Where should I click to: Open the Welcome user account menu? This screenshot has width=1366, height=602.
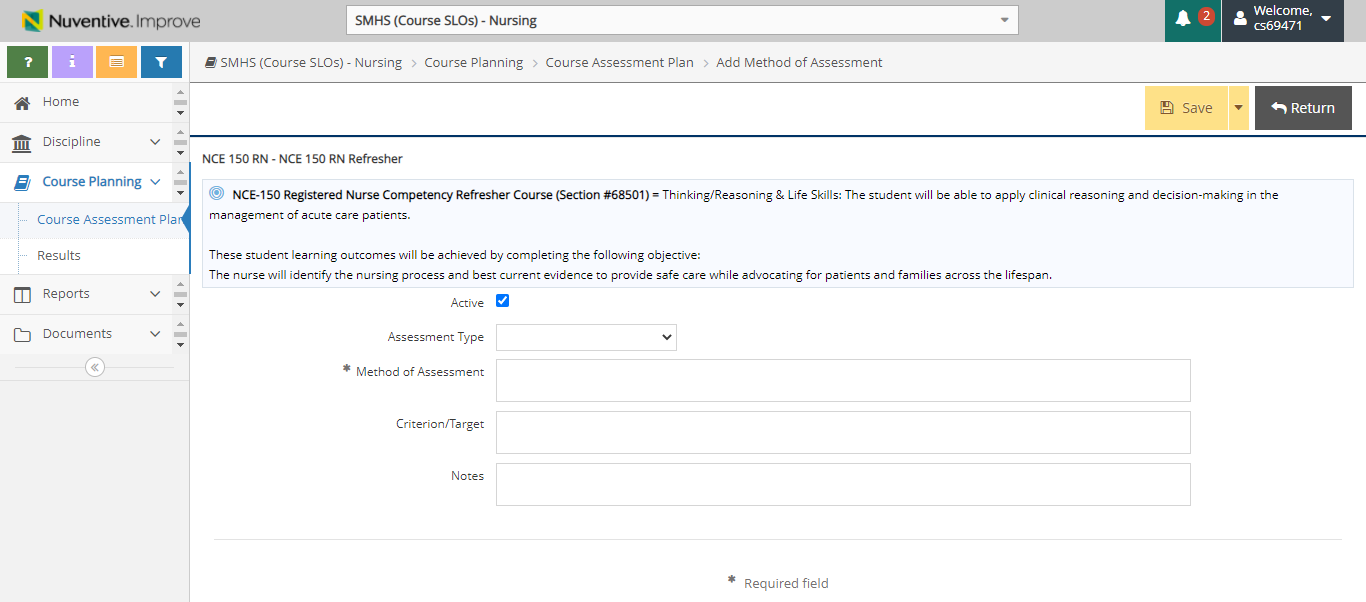pos(1283,19)
